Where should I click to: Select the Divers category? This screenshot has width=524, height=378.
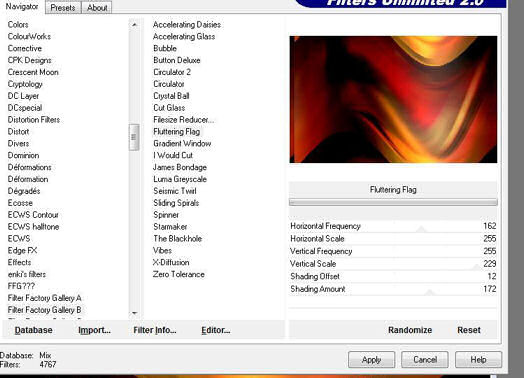[x=18, y=144]
